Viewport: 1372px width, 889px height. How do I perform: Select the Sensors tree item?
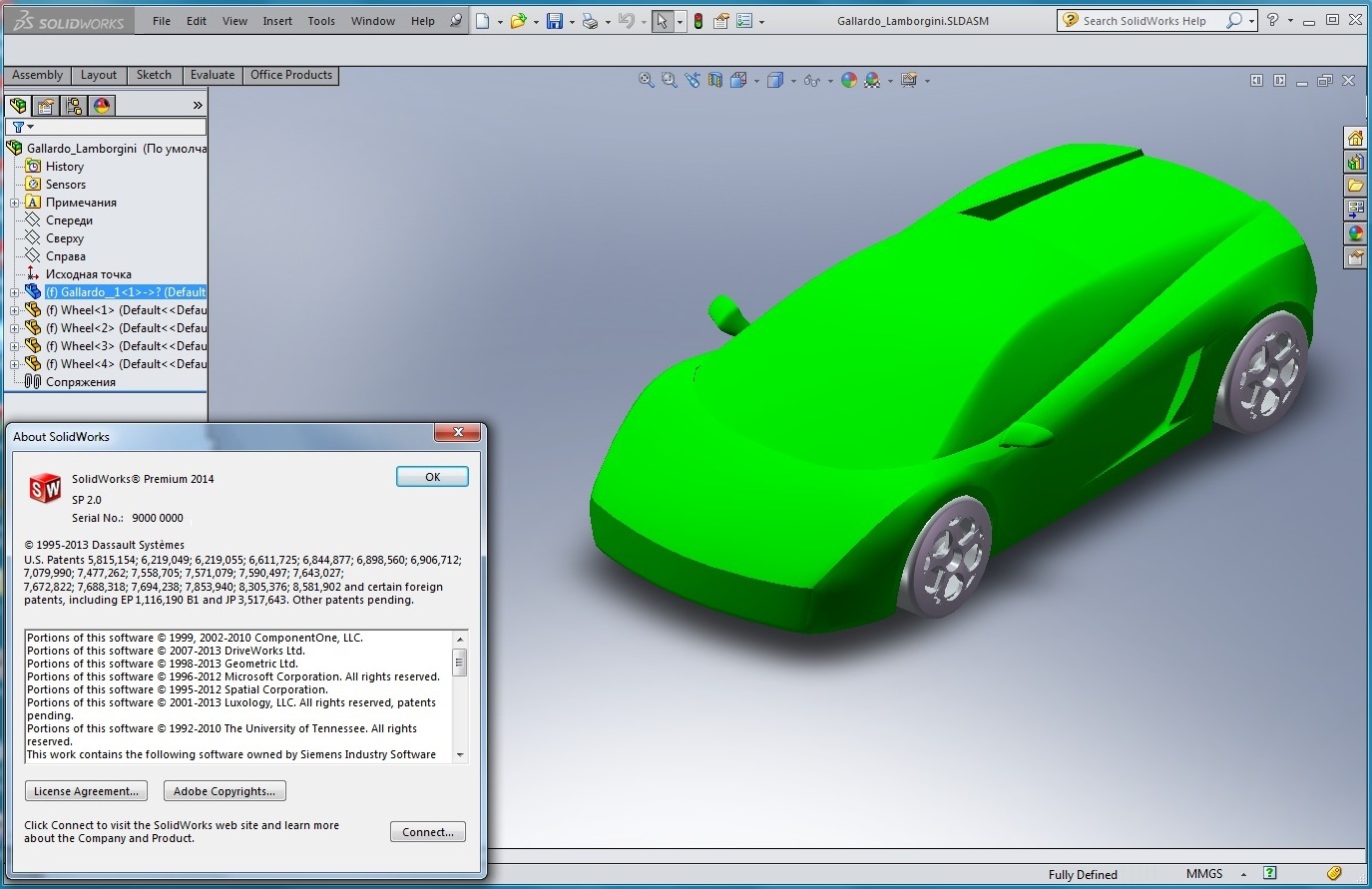[x=66, y=185]
